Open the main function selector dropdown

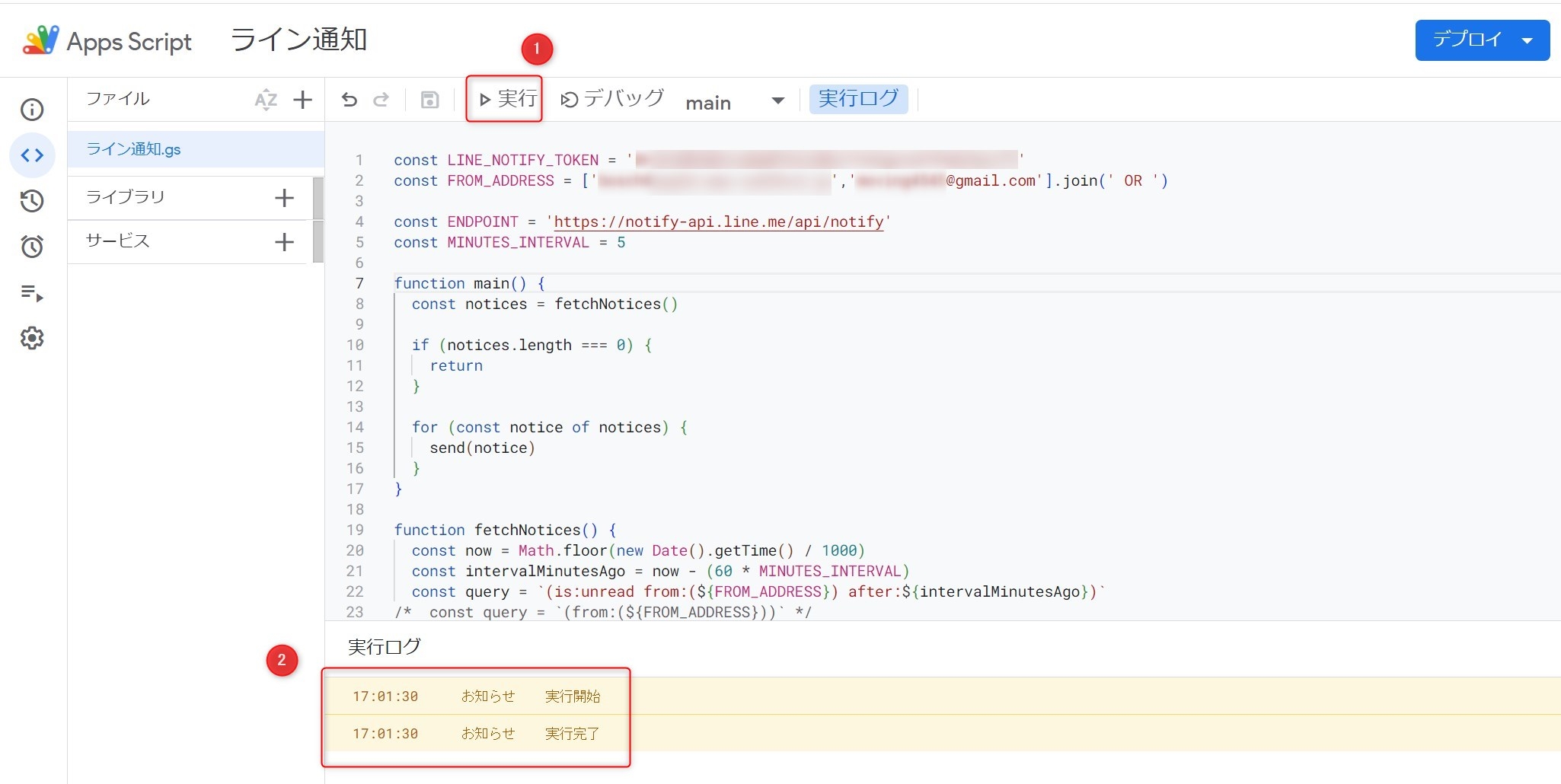point(734,101)
